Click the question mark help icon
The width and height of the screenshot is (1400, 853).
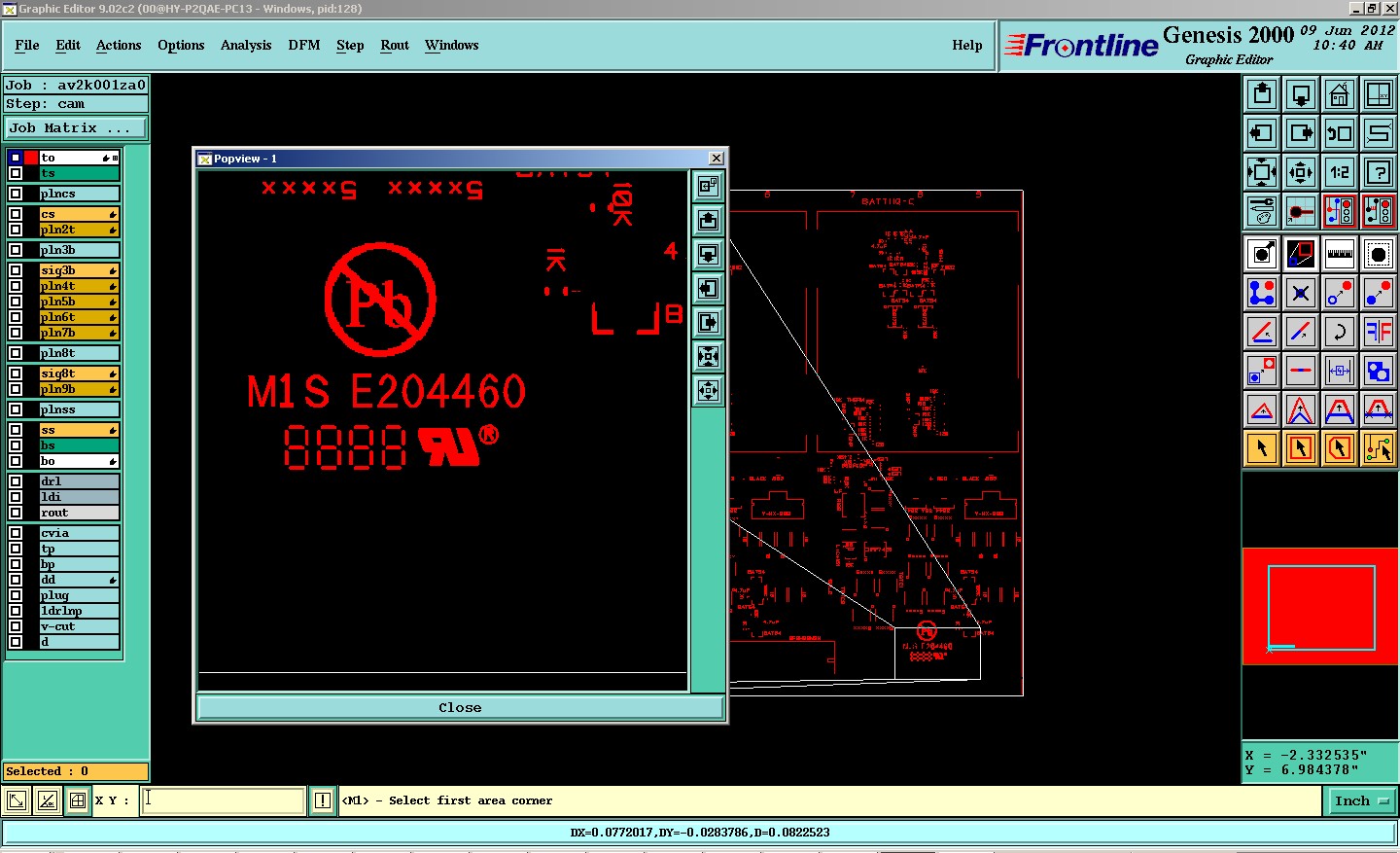[x=1379, y=172]
